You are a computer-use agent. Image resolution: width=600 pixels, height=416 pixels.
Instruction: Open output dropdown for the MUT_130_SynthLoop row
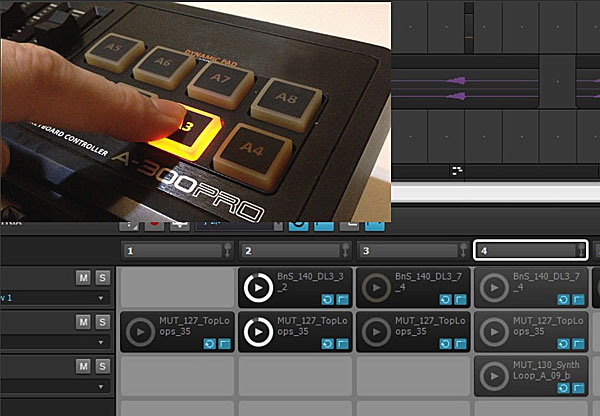coord(101,387)
